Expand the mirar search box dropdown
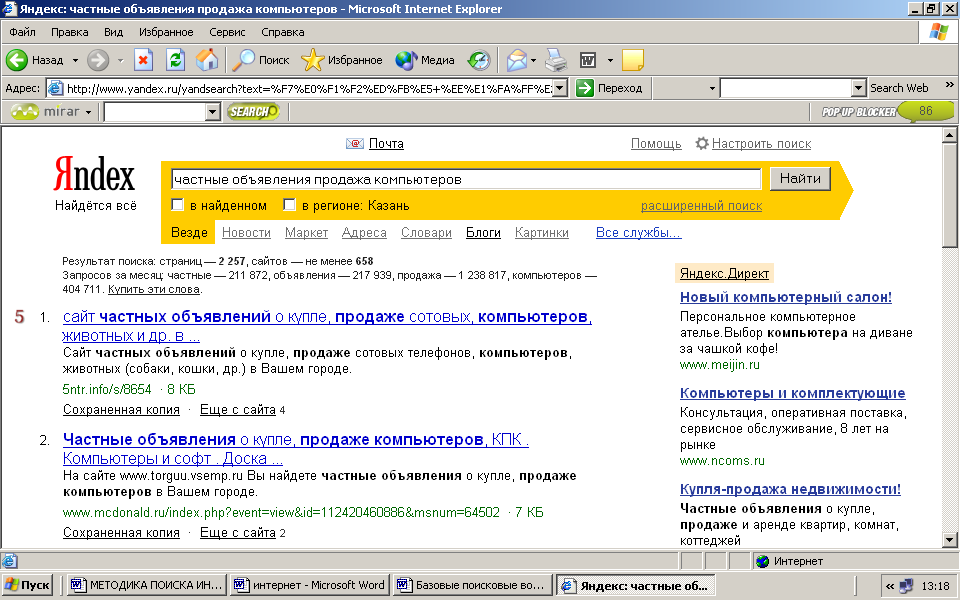 pyautogui.click(x=212, y=111)
